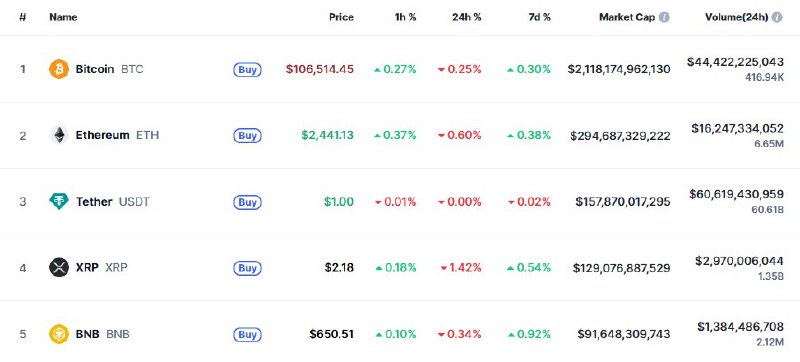The width and height of the screenshot is (800, 362).
Task: Click the Ethereum diamond logo icon
Action: click(x=59, y=135)
